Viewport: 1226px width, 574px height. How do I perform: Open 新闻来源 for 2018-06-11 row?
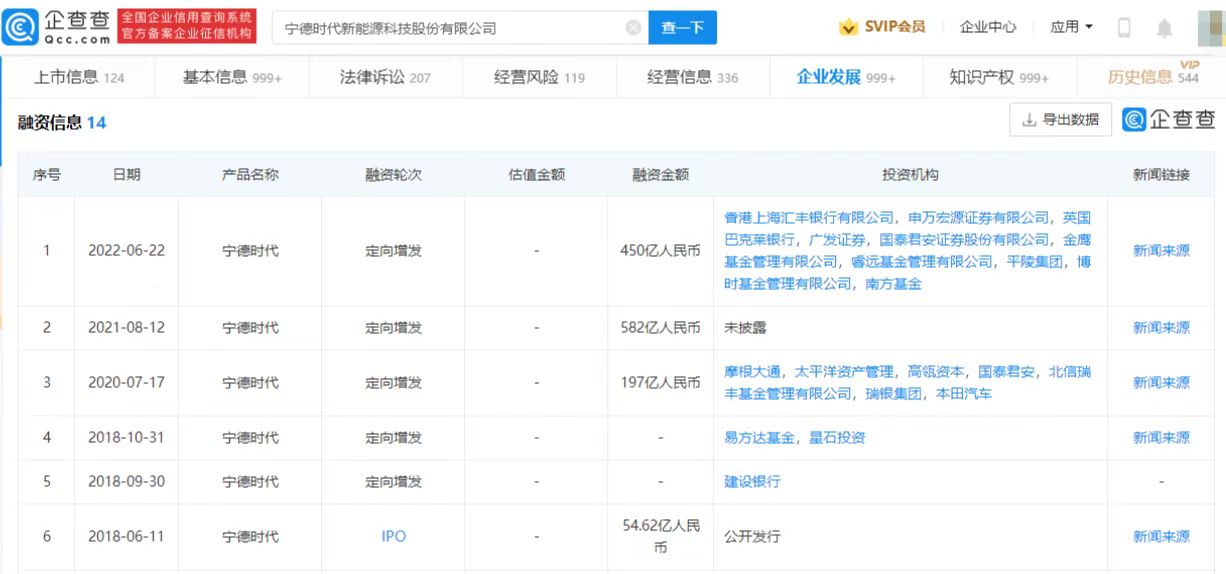tap(1161, 536)
